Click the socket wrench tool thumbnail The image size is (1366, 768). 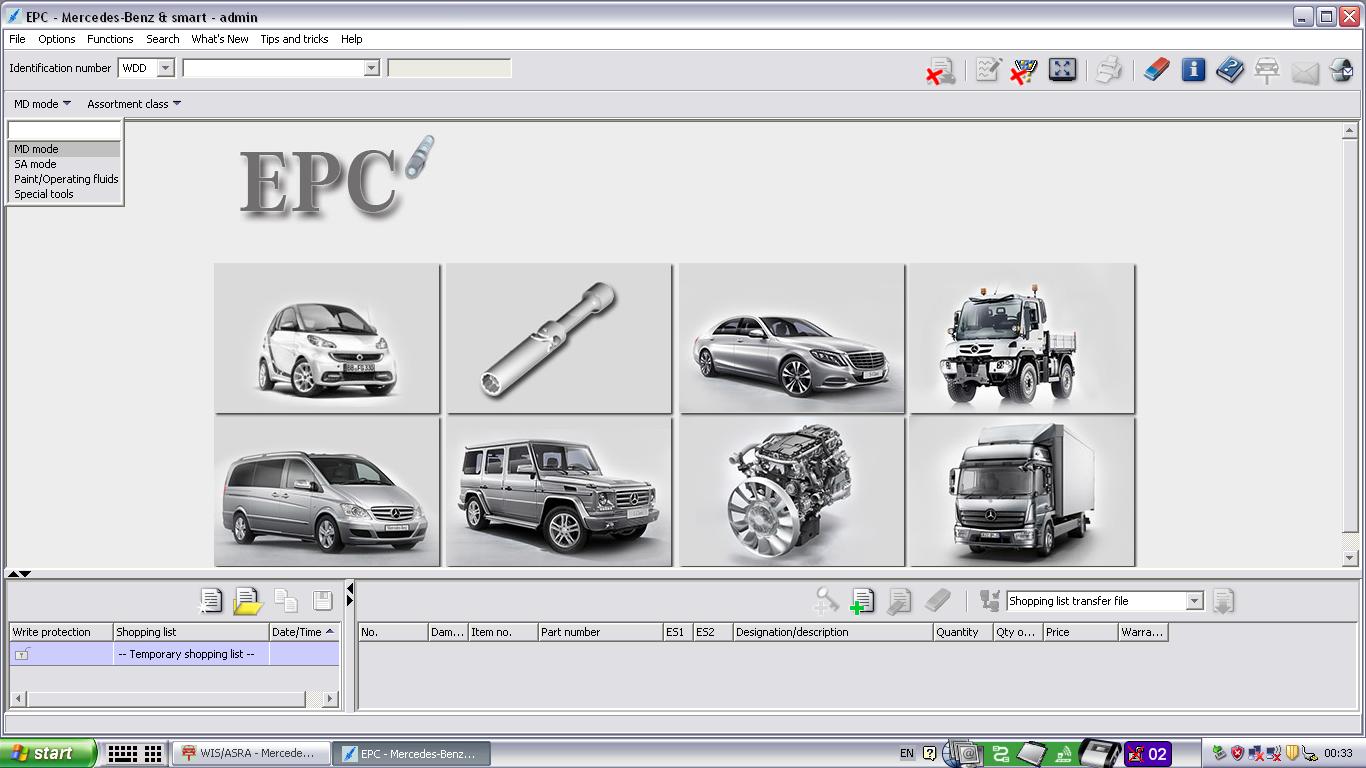point(559,338)
